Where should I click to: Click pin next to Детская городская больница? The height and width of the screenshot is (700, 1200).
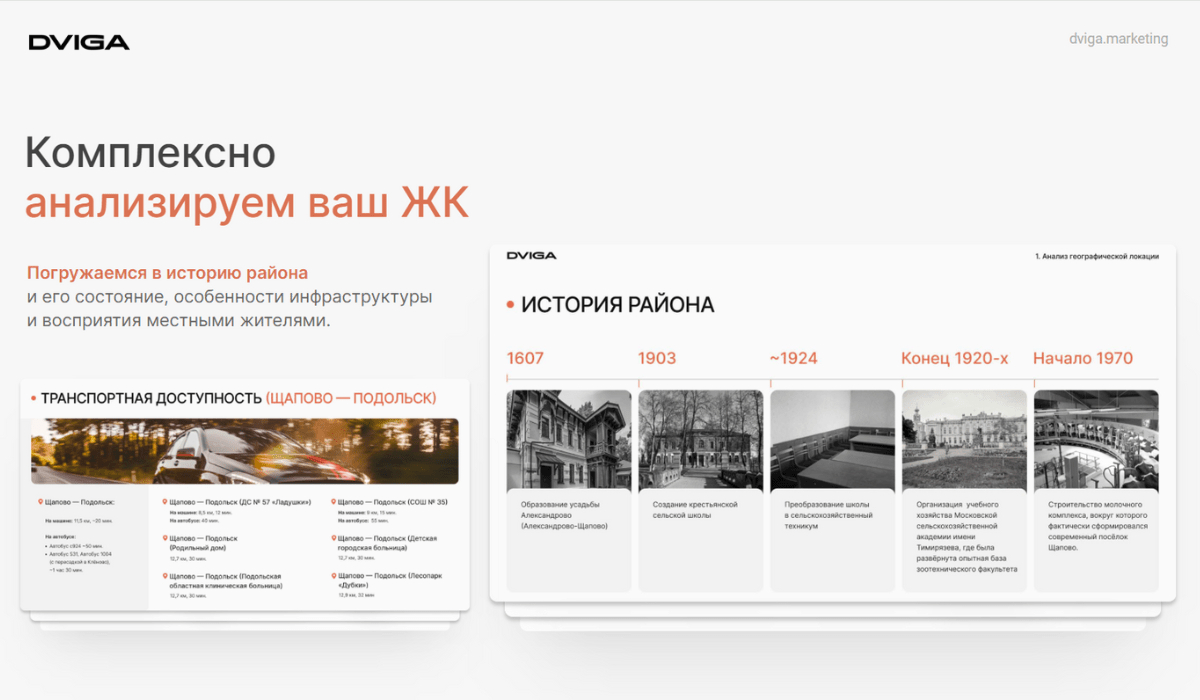click(333, 538)
